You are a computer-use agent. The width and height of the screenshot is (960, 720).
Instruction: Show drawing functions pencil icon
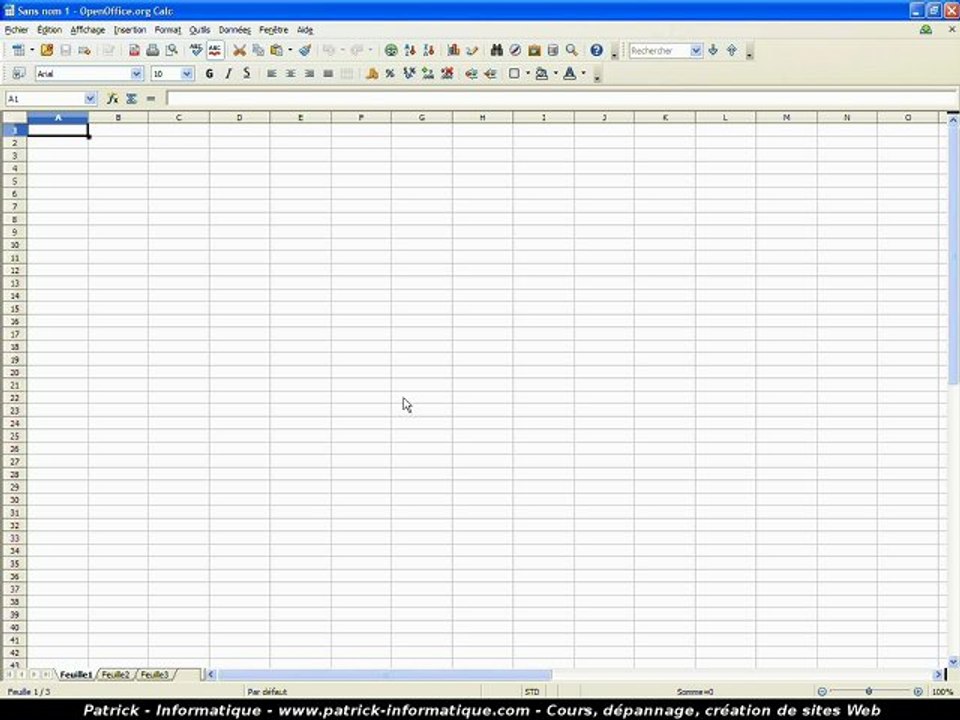(x=472, y=50)
